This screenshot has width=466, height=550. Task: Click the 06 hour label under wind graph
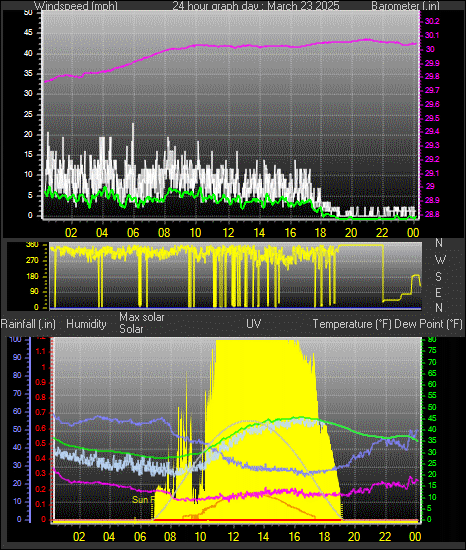click(133, 233)
